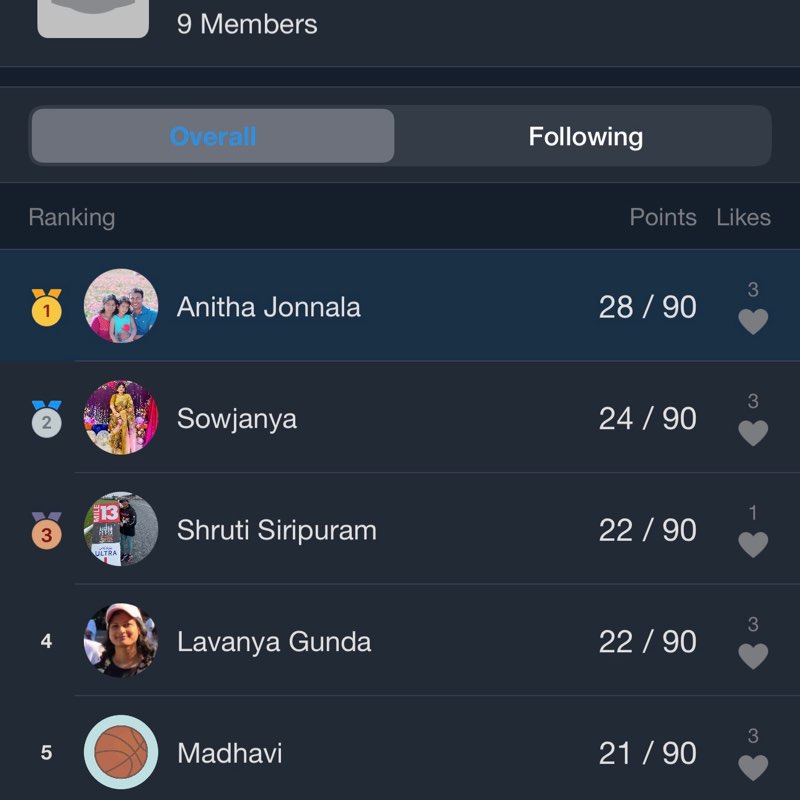This screenshot has width=800, height=800.
Task: Tap the Points column header
Action: click(663, 217)
